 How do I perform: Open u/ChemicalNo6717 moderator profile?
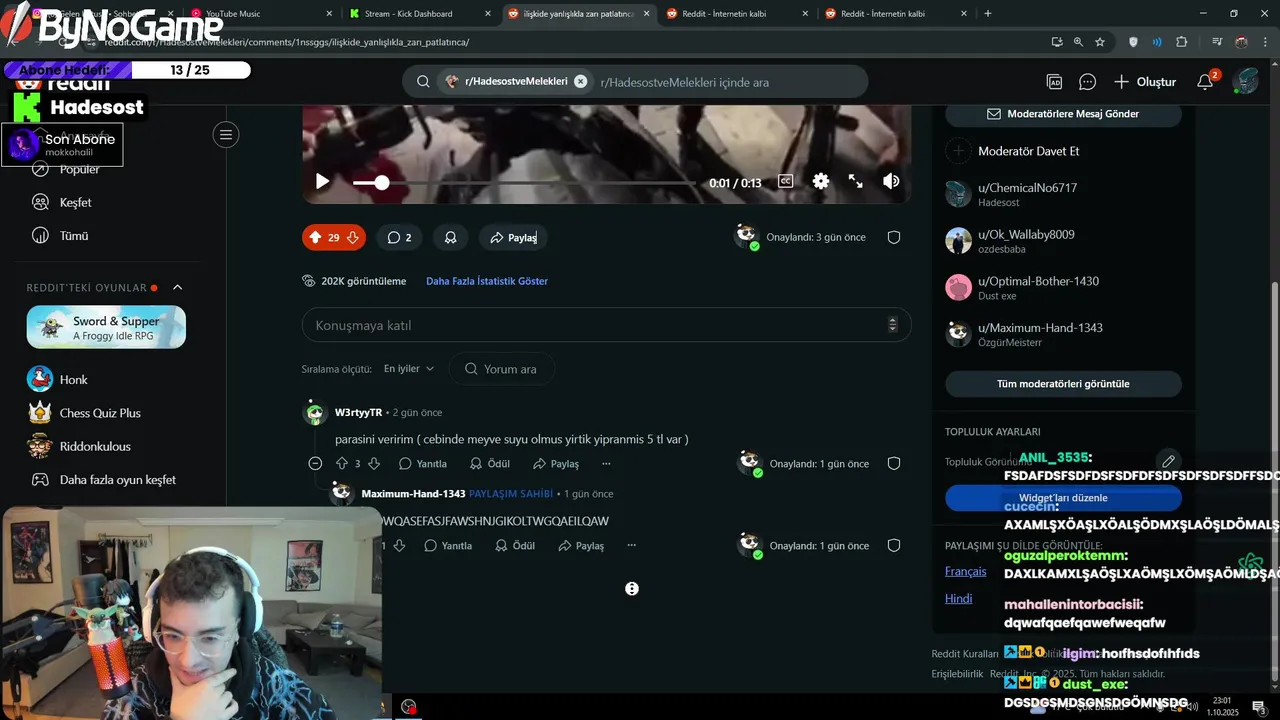[1027, 188]
